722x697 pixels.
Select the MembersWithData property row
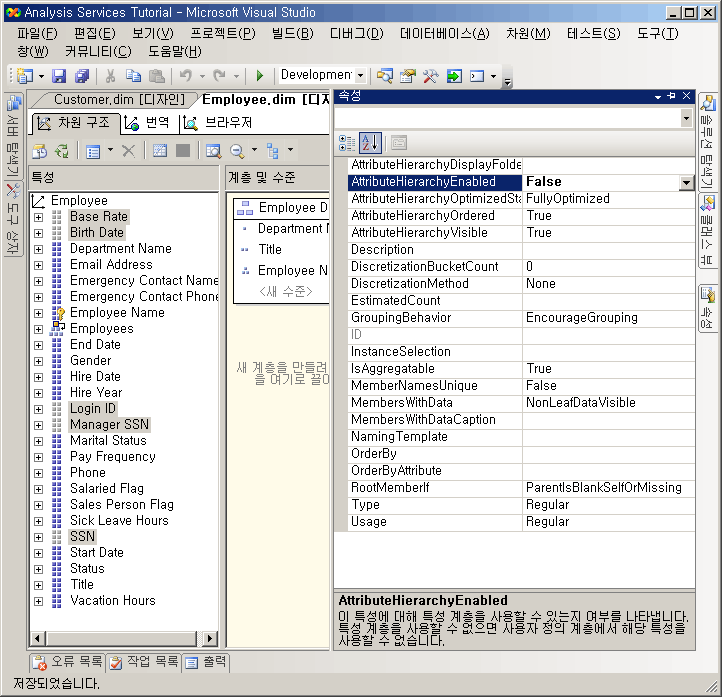(521, 403)
